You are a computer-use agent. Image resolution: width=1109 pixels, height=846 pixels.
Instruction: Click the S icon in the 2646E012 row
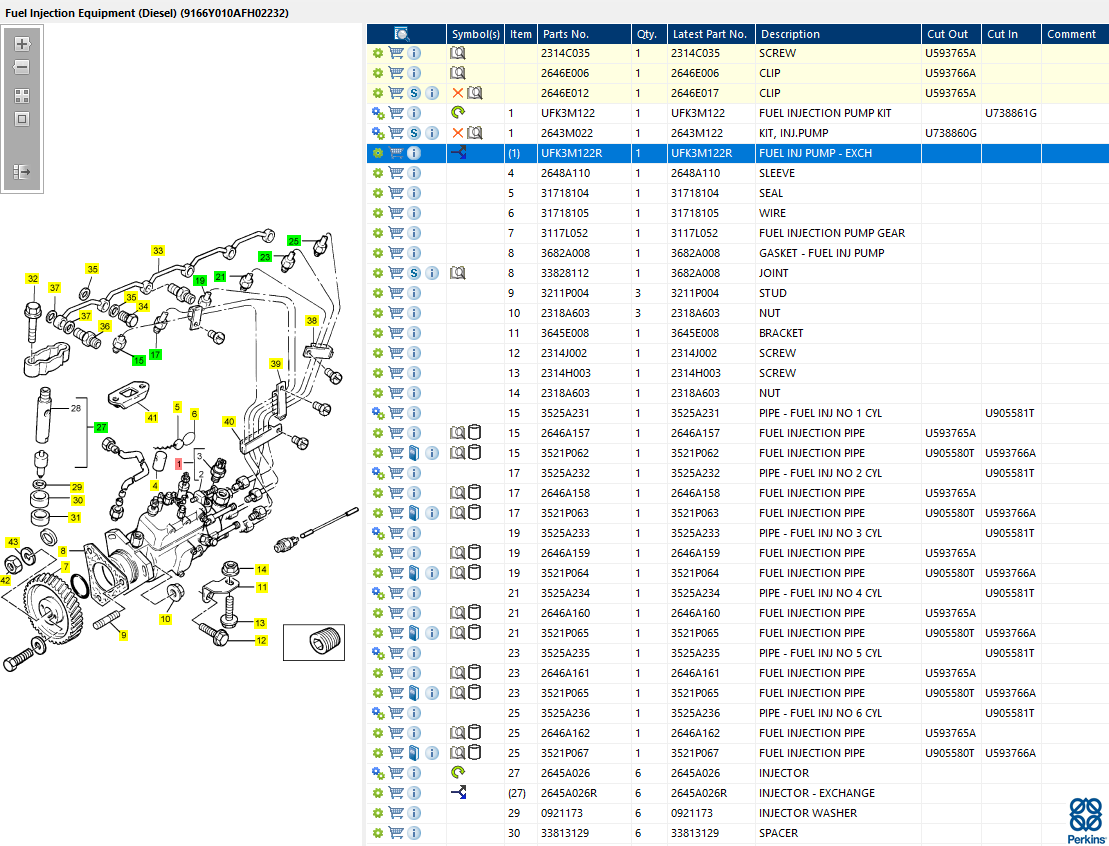point(414,93)
